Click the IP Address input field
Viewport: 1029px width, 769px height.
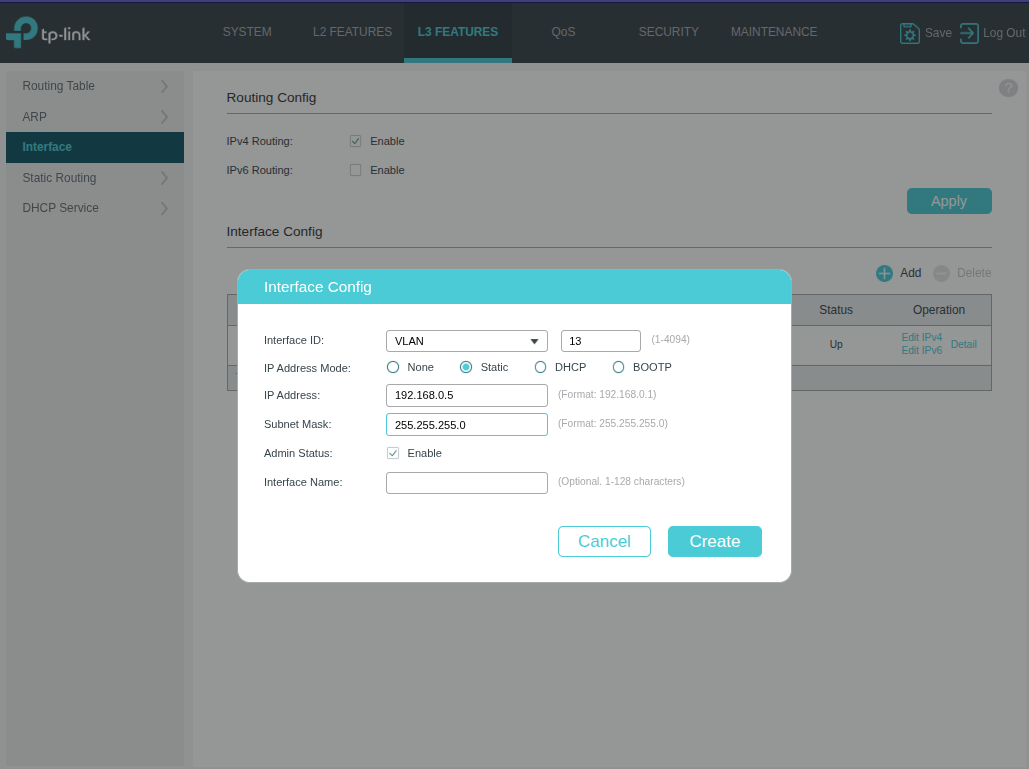coord(467,395)
